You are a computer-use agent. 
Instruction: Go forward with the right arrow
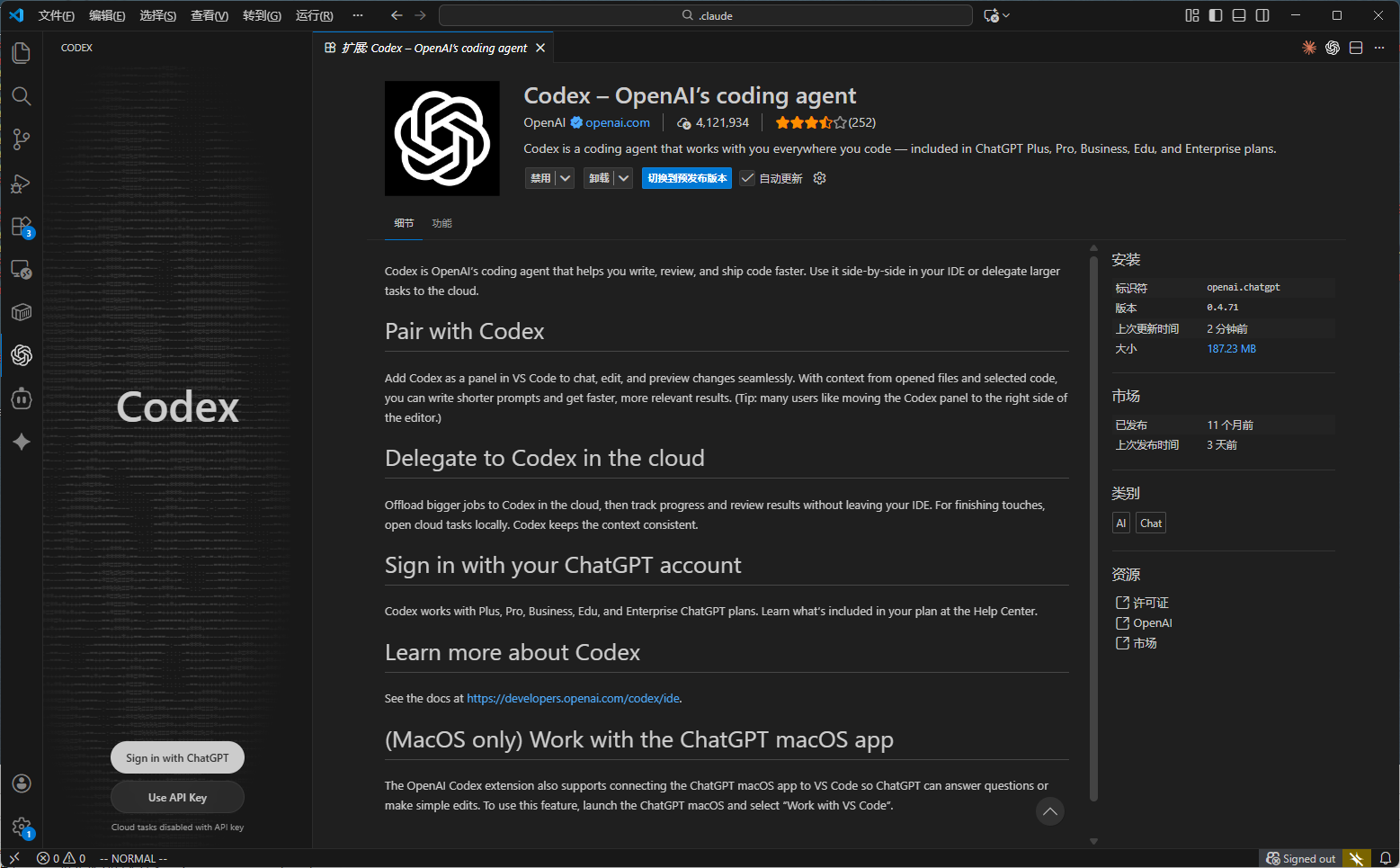(420, 15)
